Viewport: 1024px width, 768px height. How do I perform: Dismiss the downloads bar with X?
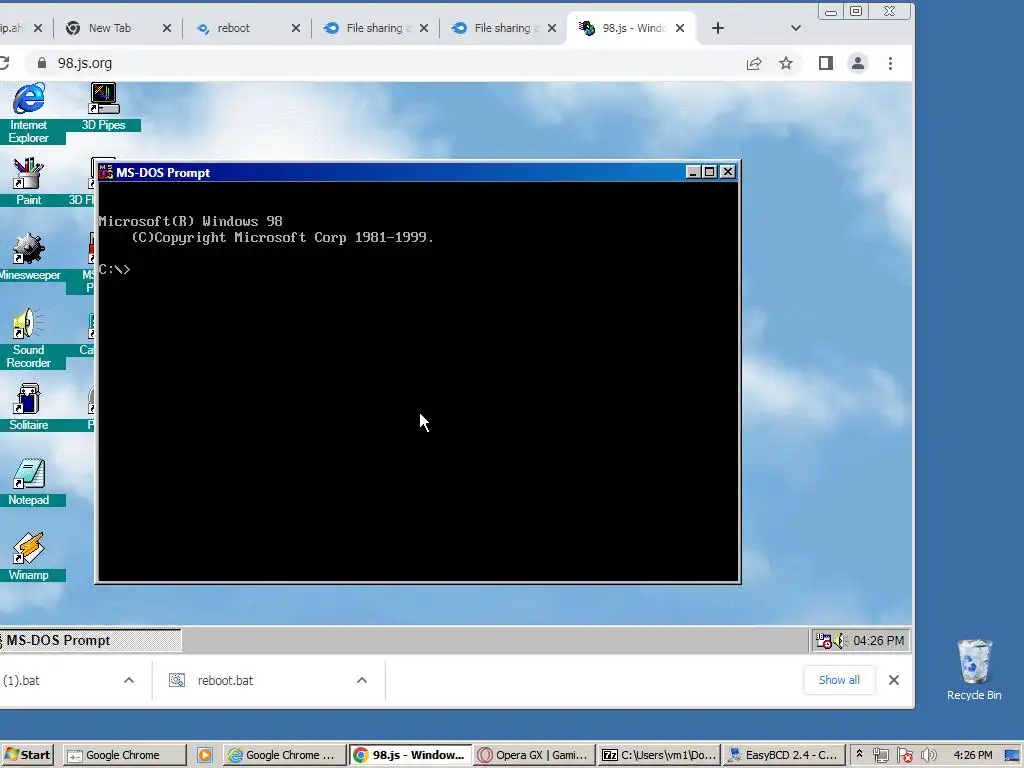tap(894, 680)
